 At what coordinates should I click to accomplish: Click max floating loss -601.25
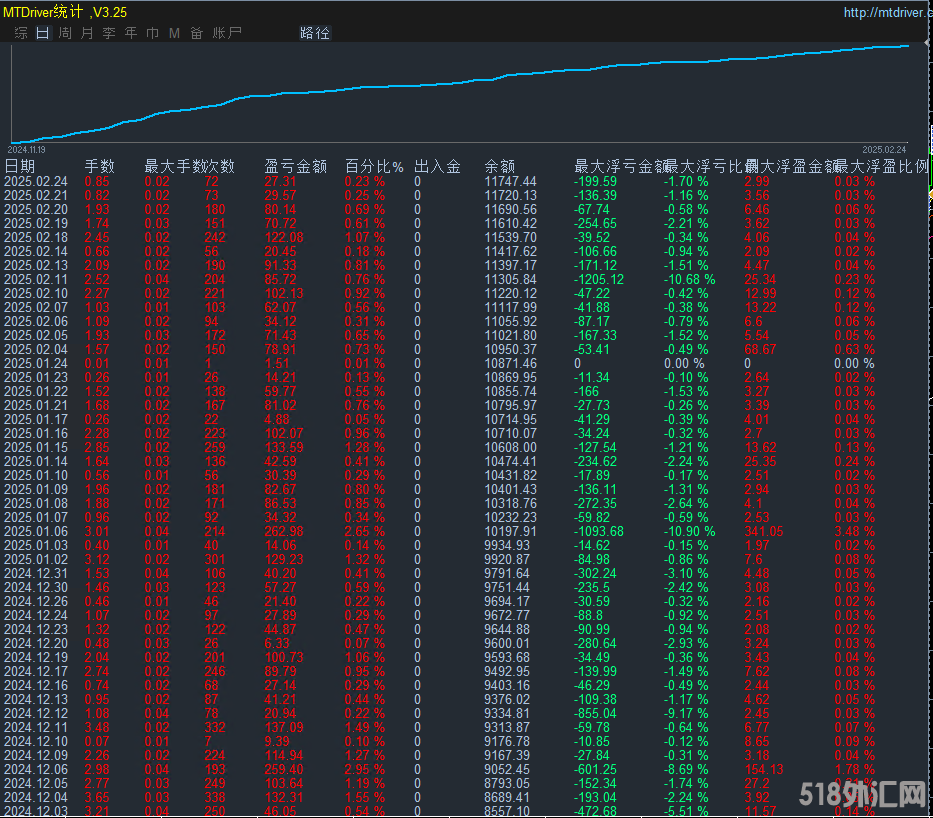595,769
